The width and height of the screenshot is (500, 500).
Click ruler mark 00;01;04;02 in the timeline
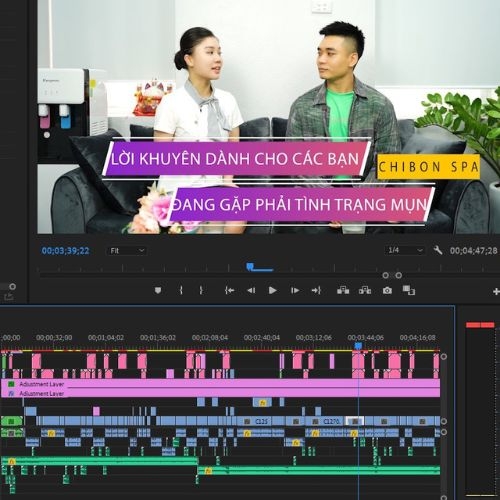click(106, 338)
